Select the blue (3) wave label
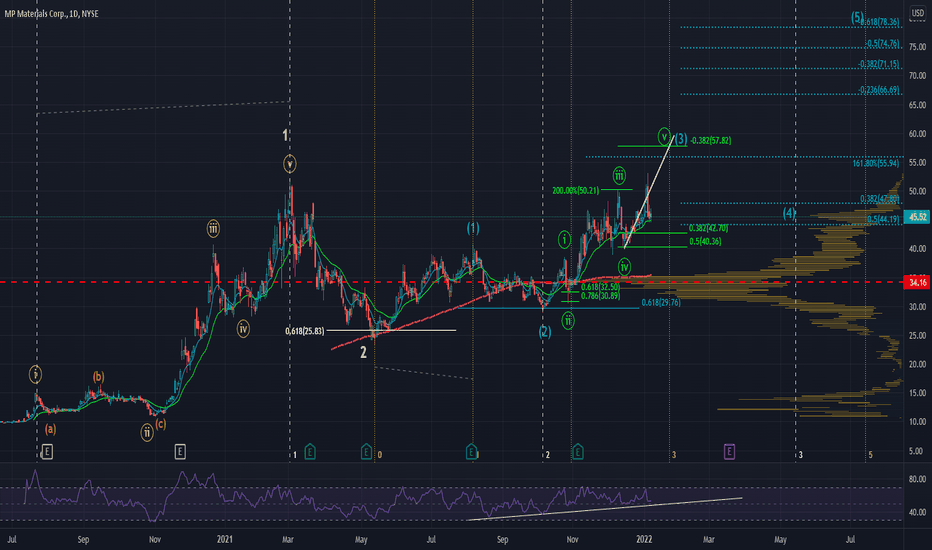Image resolution: width=932 pixels, height=550 pixels. click(681, 139)
